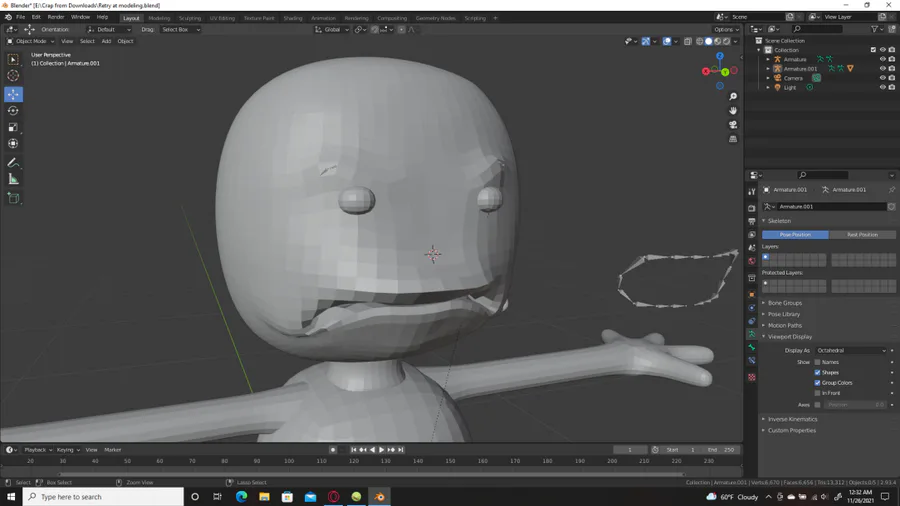Toggle camera view icon in viewport

click(733, 124)
